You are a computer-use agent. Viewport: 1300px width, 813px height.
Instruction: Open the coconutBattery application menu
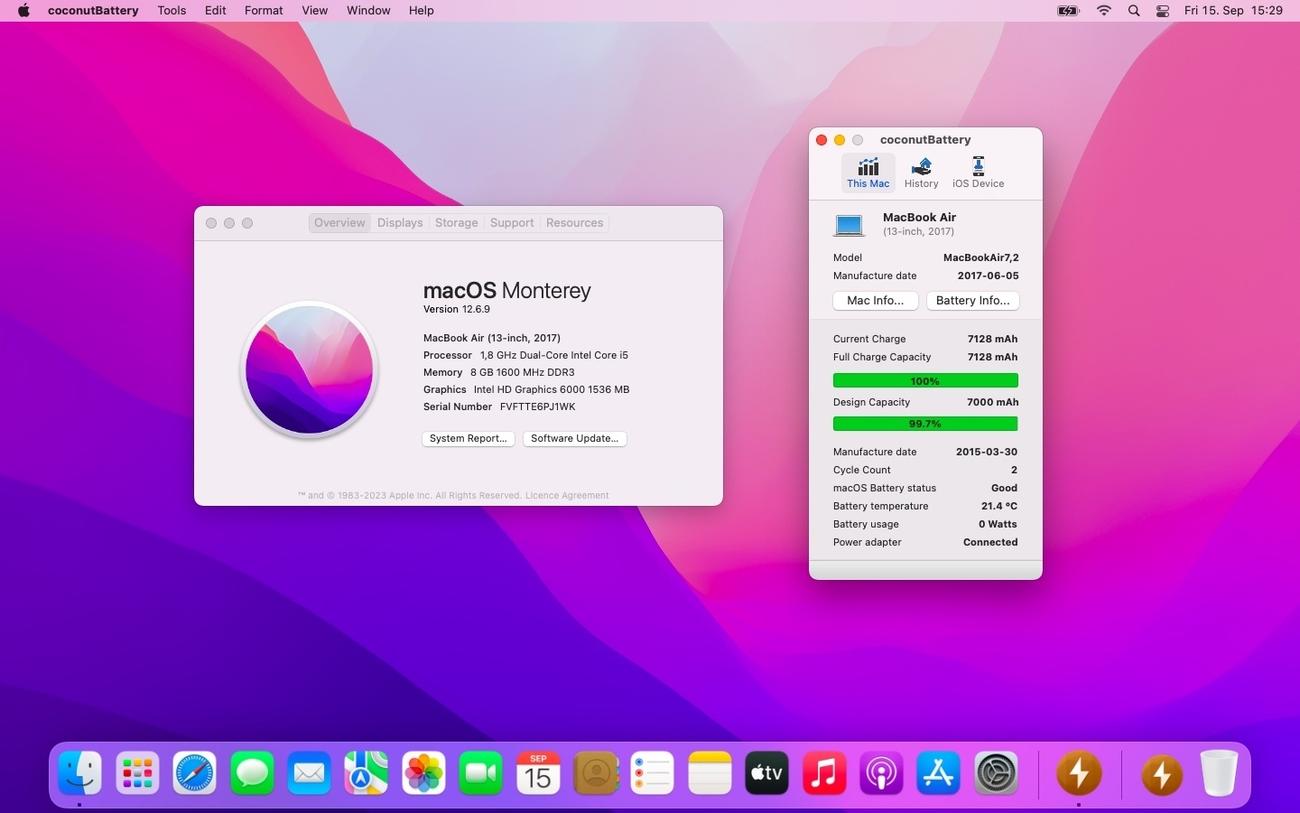click(x=93, y=10)
